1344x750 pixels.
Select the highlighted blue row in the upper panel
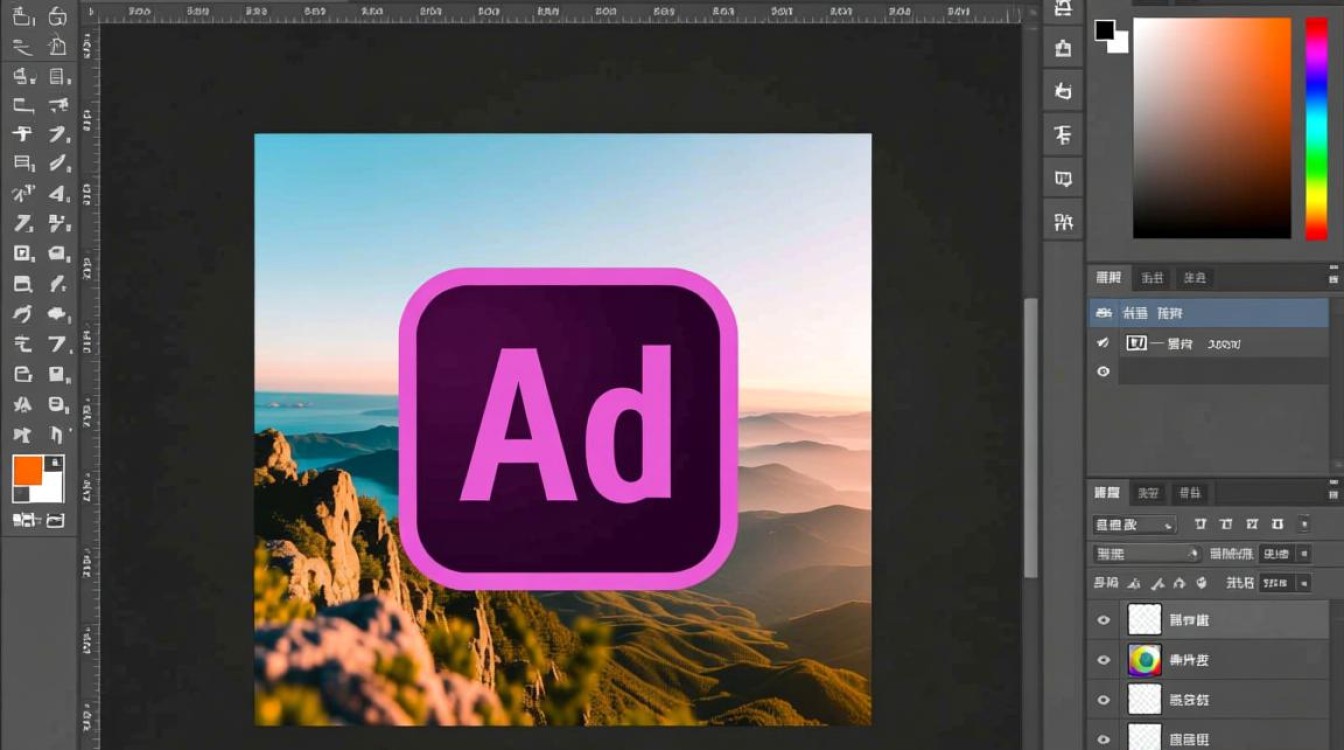point(1208,313)
